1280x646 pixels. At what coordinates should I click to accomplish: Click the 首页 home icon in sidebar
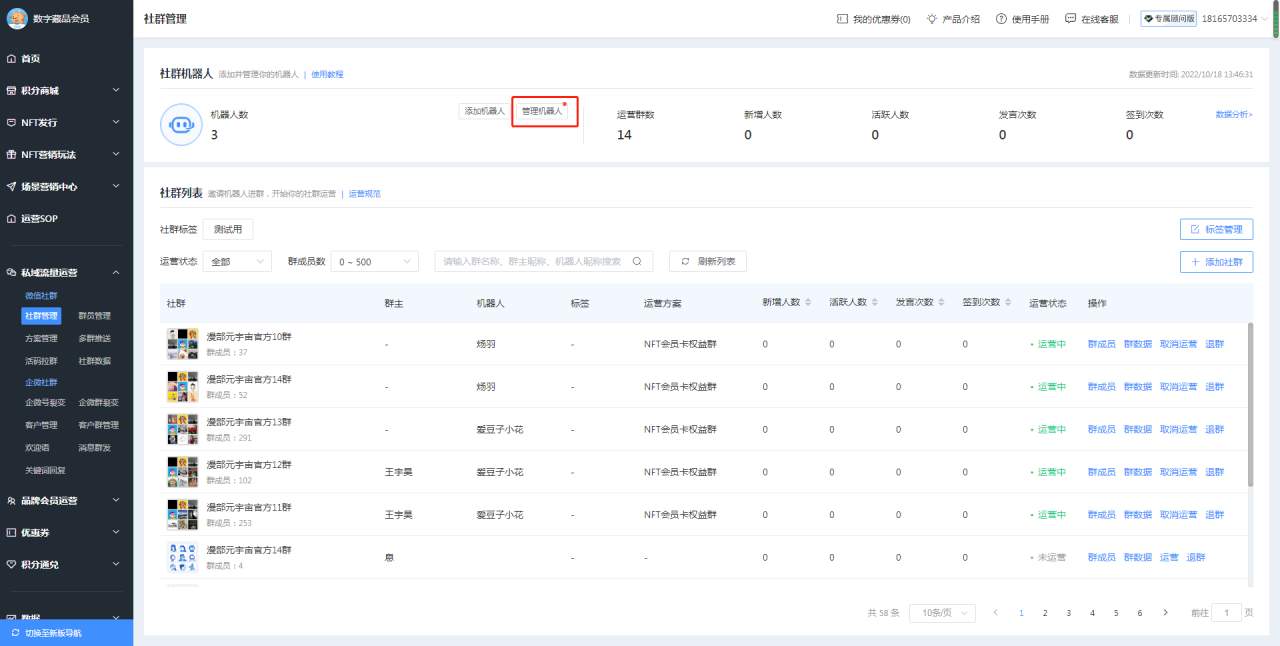pos(11,59)
